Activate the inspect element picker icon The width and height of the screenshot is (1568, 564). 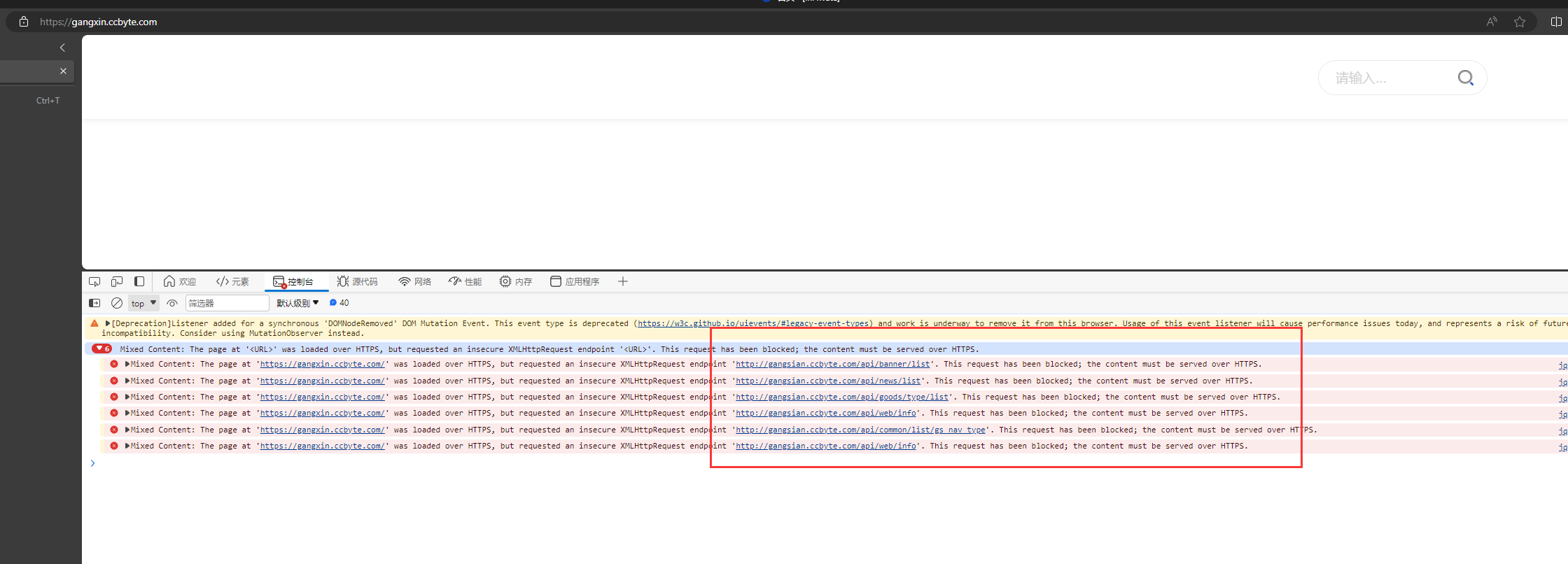click(x=94, y=281)
